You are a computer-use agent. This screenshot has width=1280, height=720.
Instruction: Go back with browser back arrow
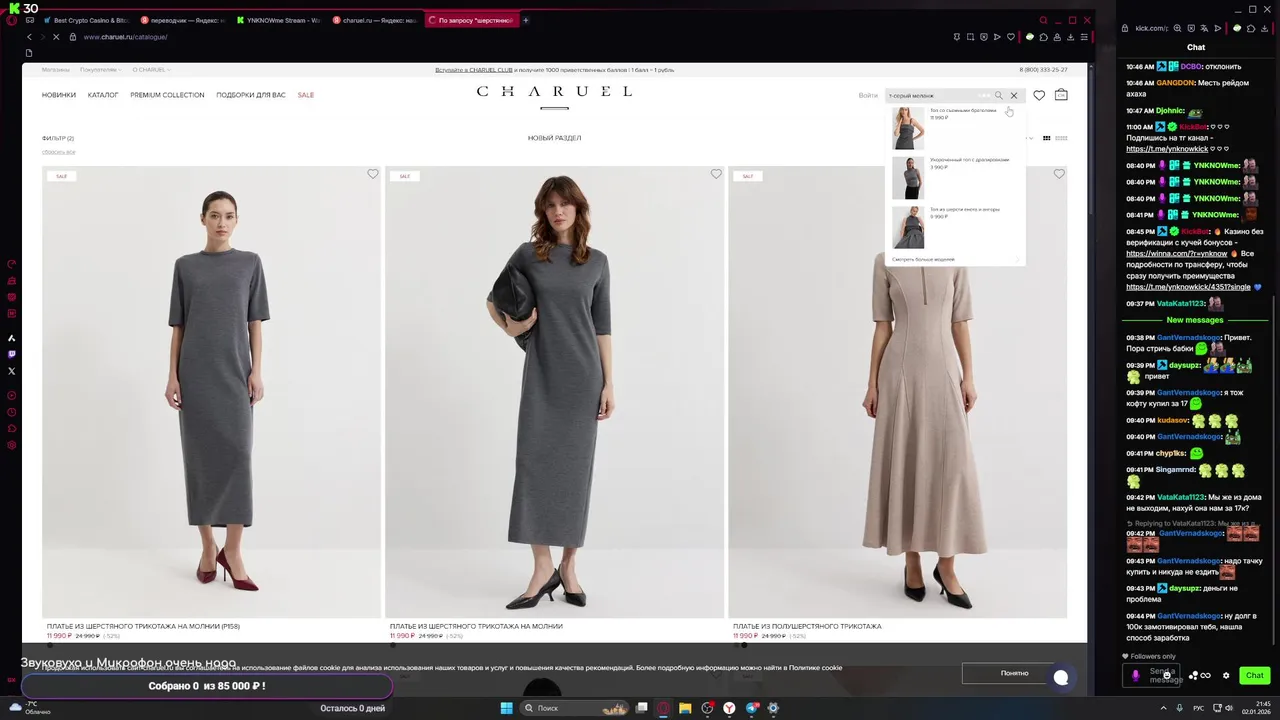29,37
